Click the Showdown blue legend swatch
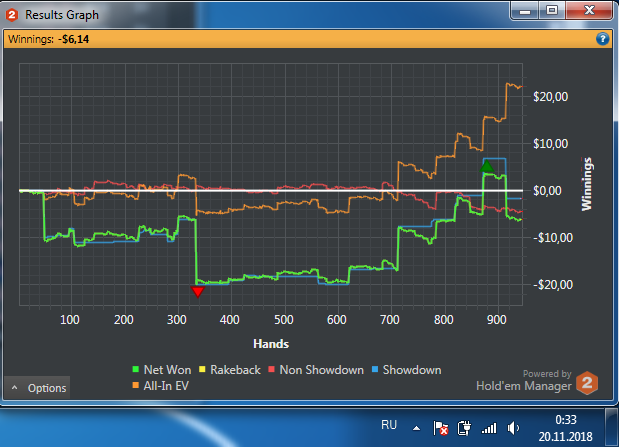Screen dimensions: 619x447 [375, 370]
